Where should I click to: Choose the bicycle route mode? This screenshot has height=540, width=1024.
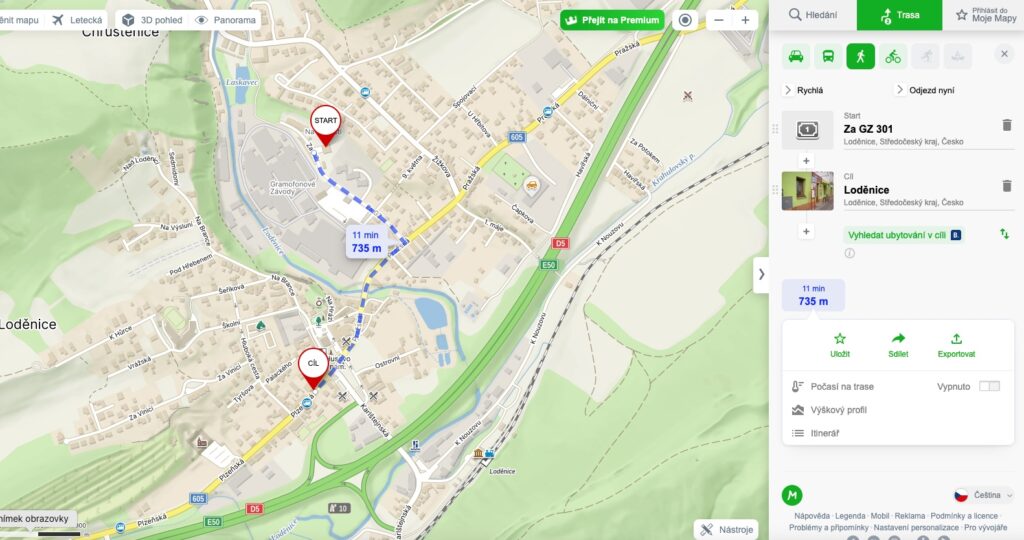[893, 57]
